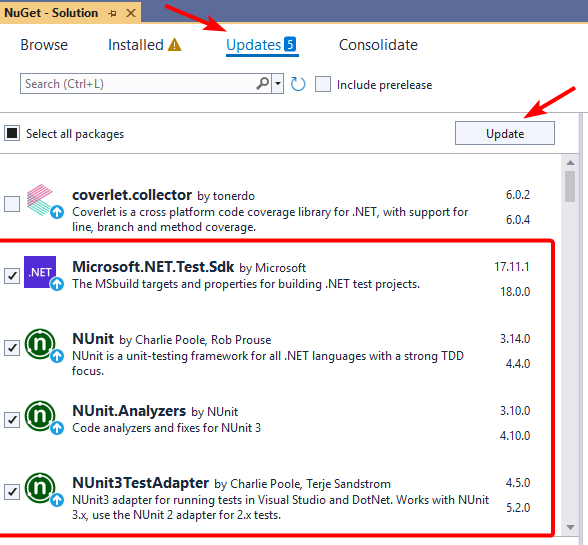The height and width of the screenshot is (545, 588).
Task: Click the Update button
Action: click(x=505, y=133)
